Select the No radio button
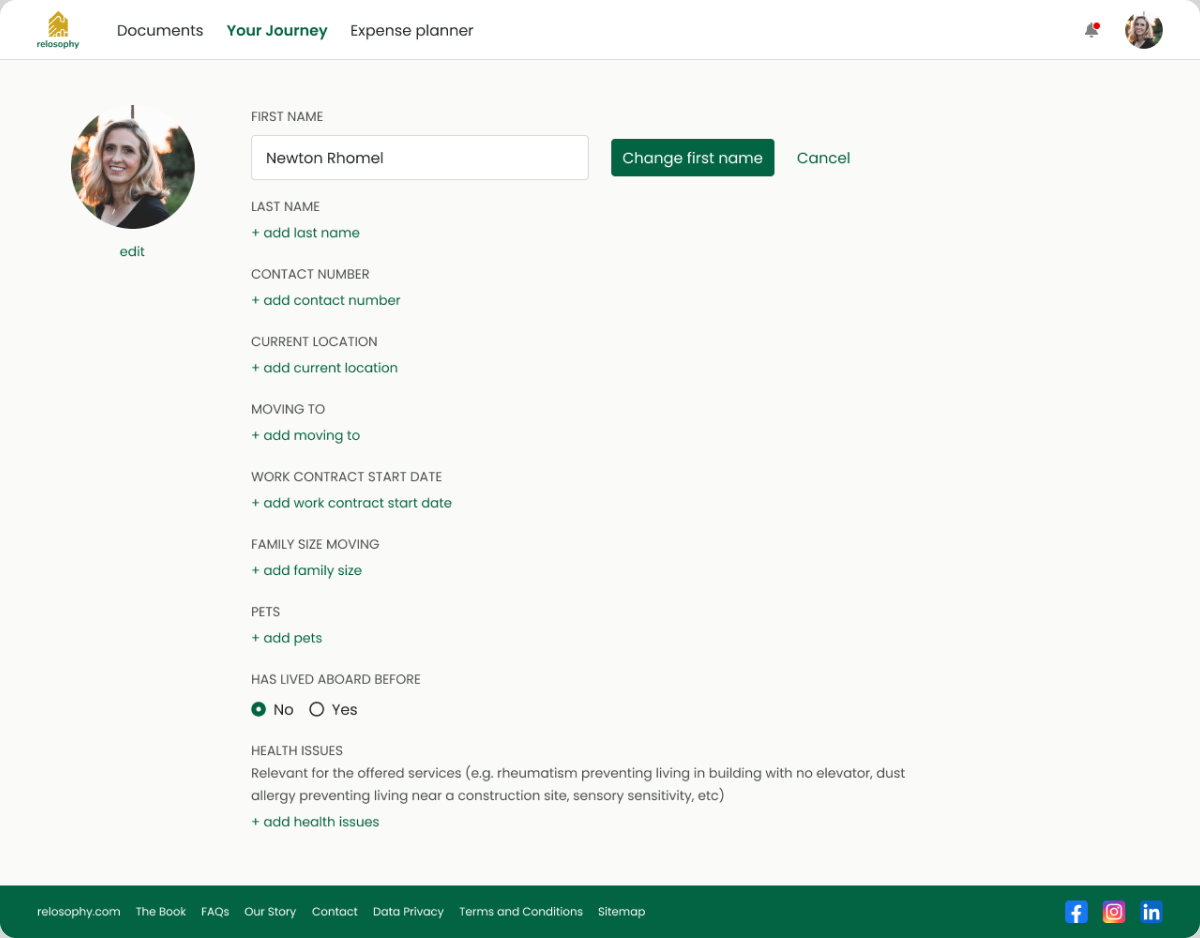This screenshot has width=1200, height=938. 259,709
